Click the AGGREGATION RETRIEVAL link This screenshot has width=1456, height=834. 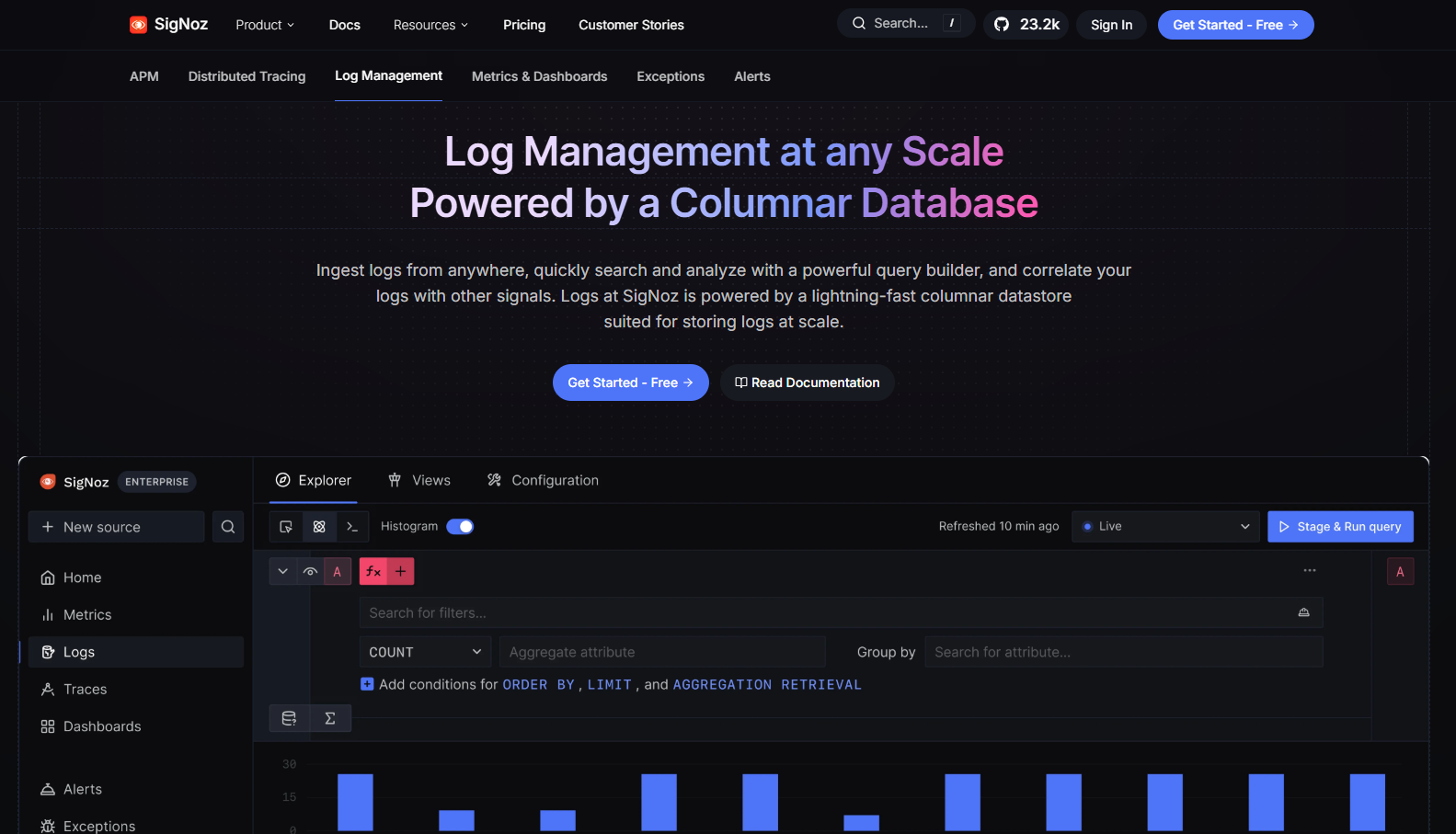(767, 684)
